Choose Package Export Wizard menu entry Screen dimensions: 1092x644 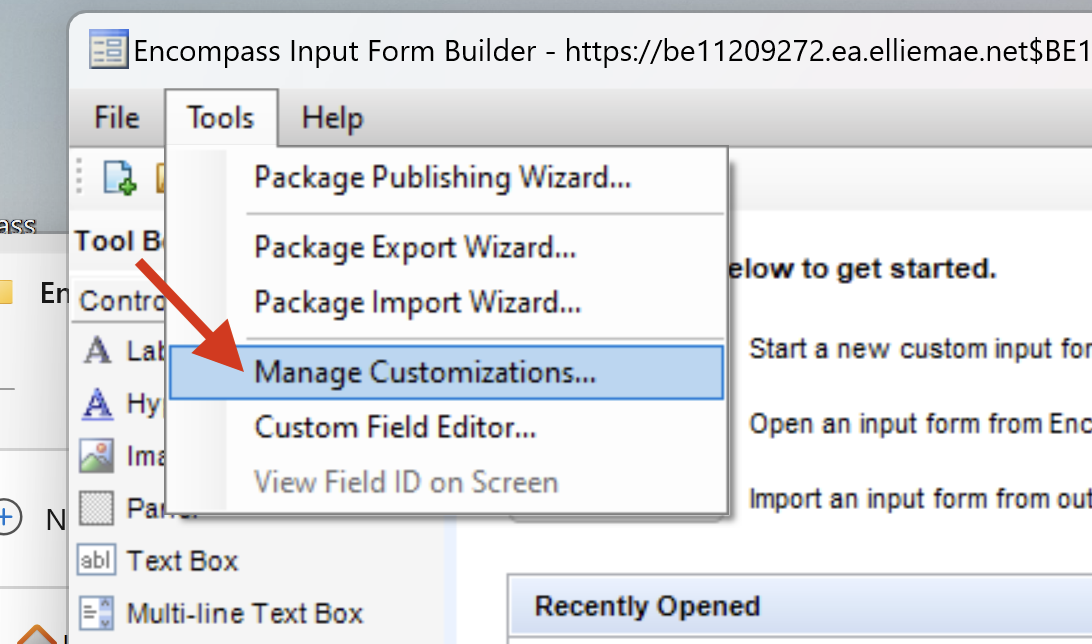tap(415, 247)
